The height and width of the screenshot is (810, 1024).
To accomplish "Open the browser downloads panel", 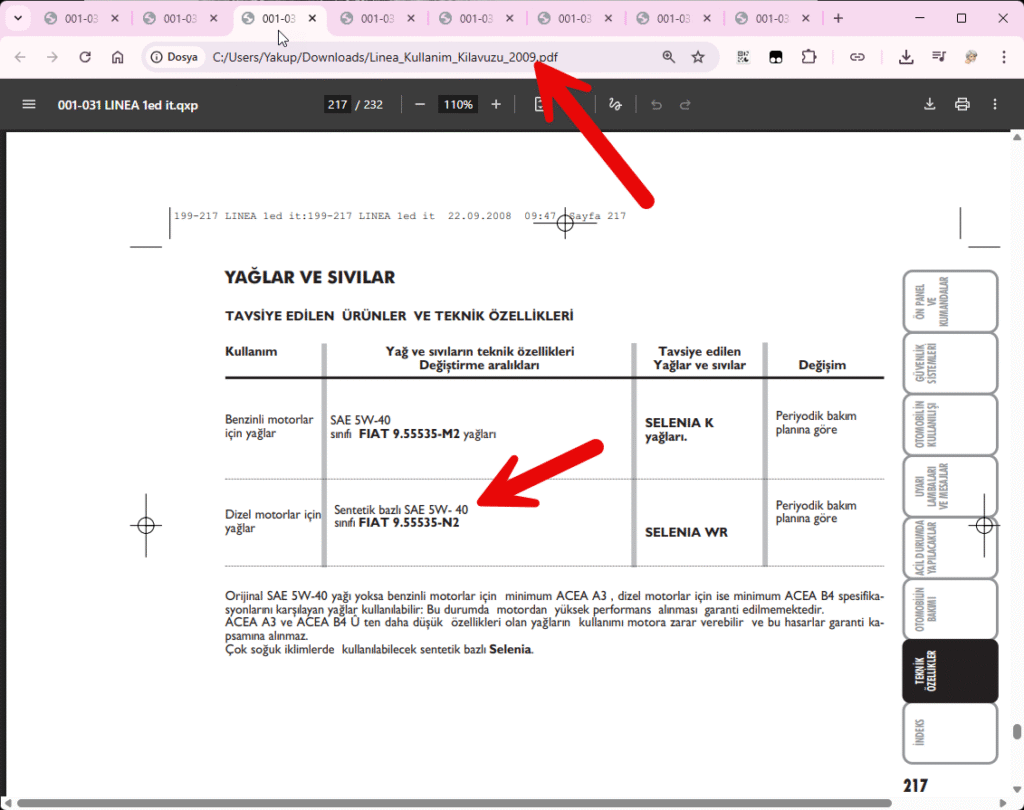I will (x=906, y=57).
